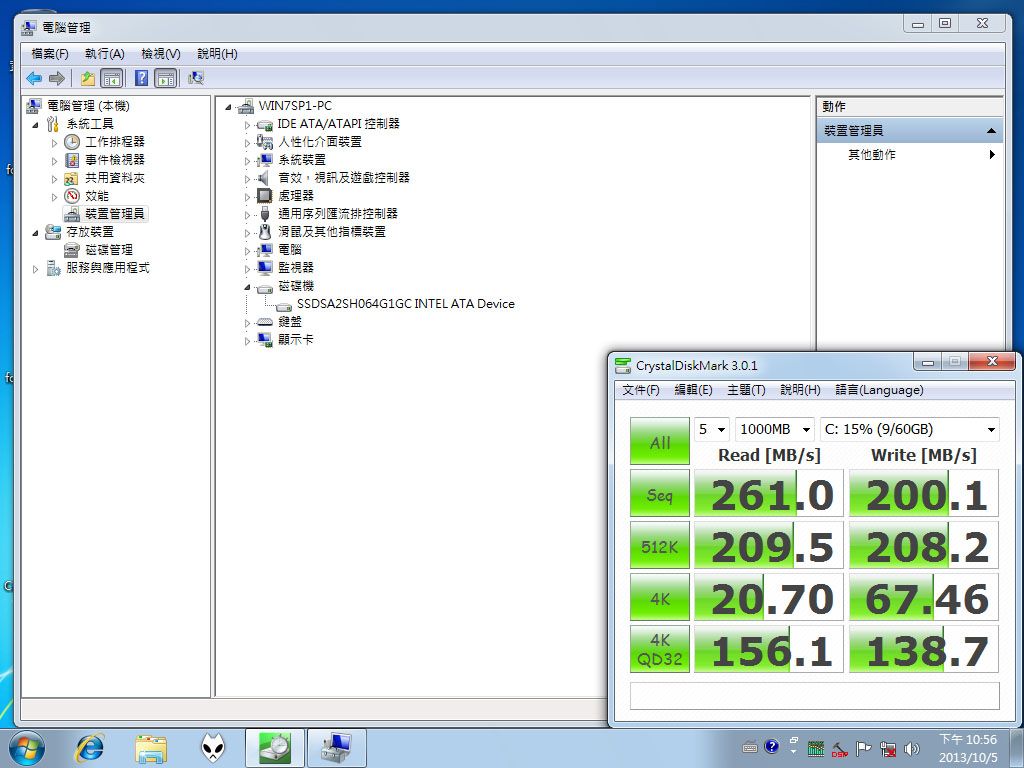Click the Seq benchmark button

tap(660, 494)
